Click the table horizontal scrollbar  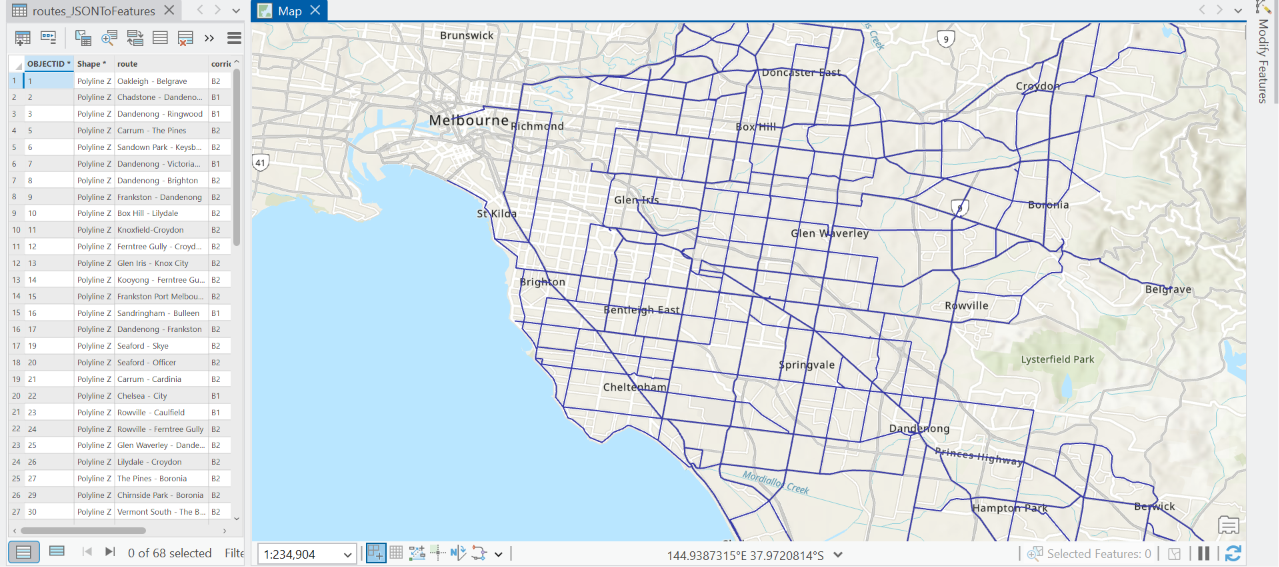(x=85, y=530)
